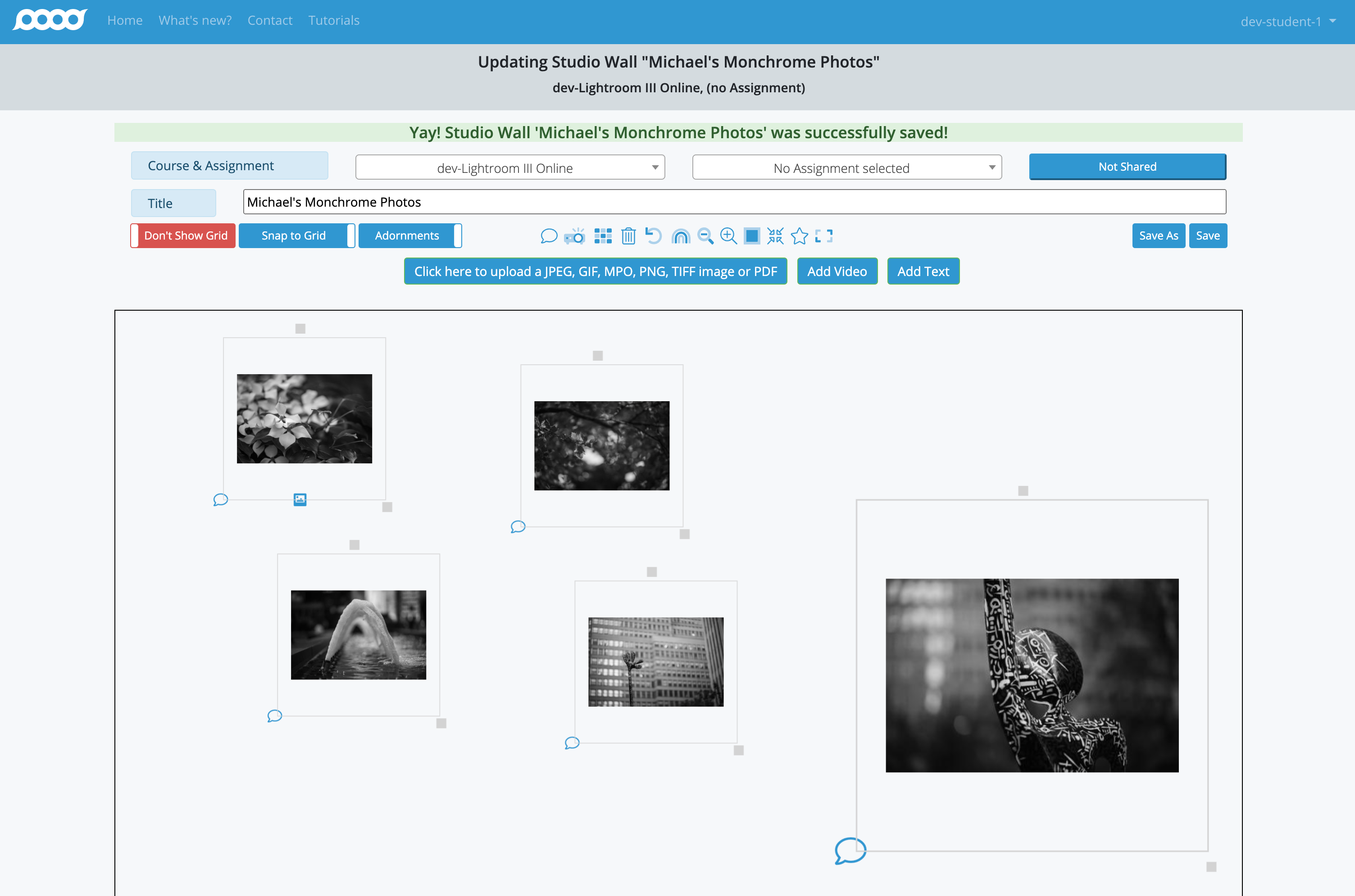Toggle the Not Shared sharing button
The width and height of the screenshot is (1355, 896).
click(1128, 167)
